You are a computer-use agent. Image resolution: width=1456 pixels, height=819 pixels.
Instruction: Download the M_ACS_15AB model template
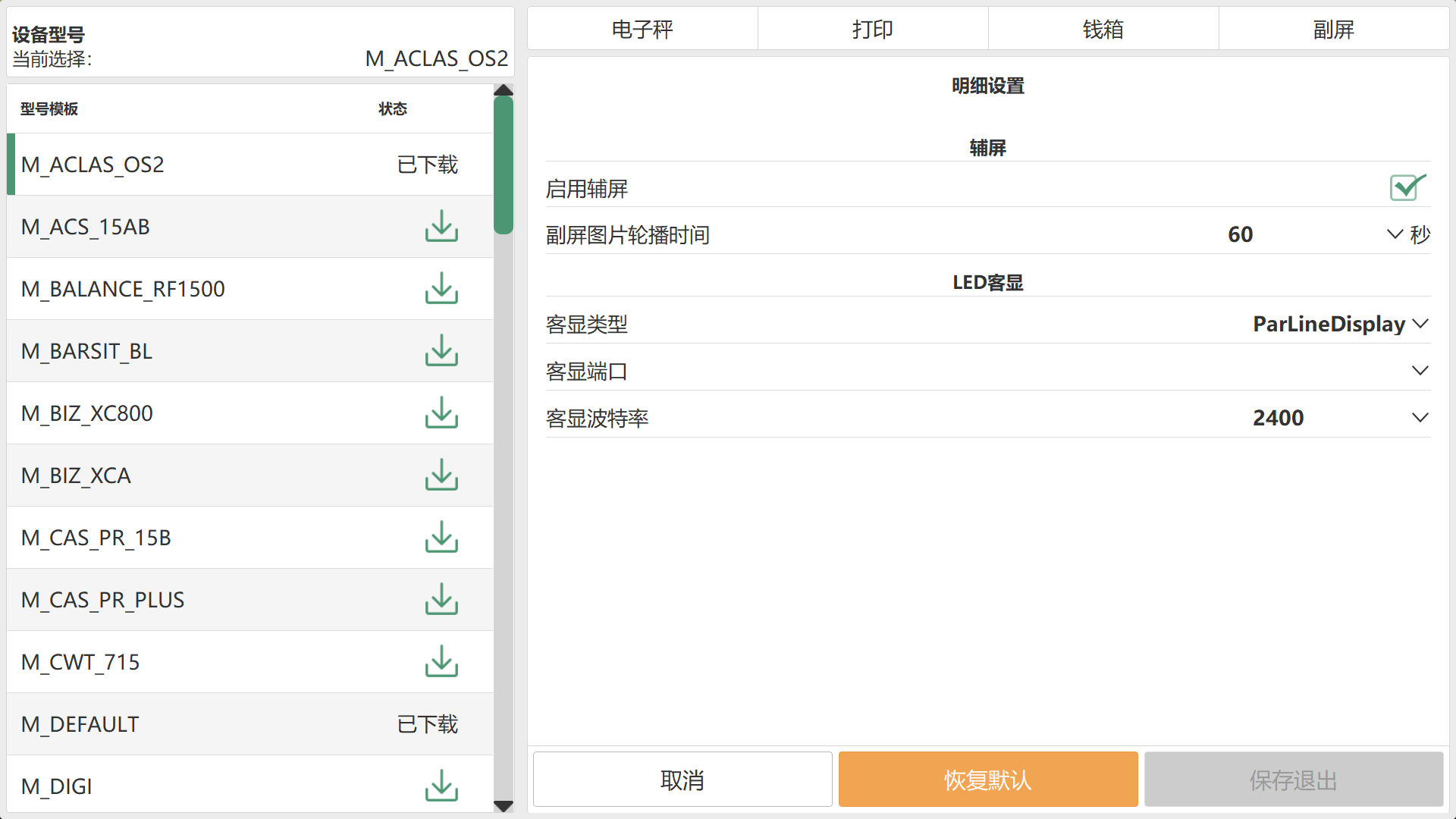click(x=441, y=227)
